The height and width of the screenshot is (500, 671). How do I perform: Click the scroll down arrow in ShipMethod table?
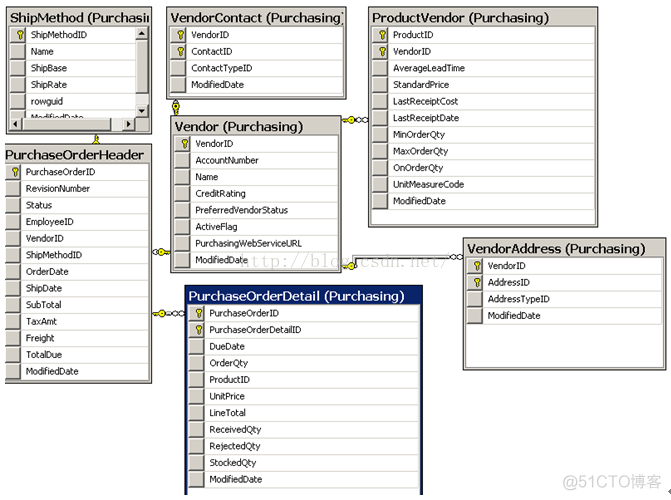[x=142, y=110]
